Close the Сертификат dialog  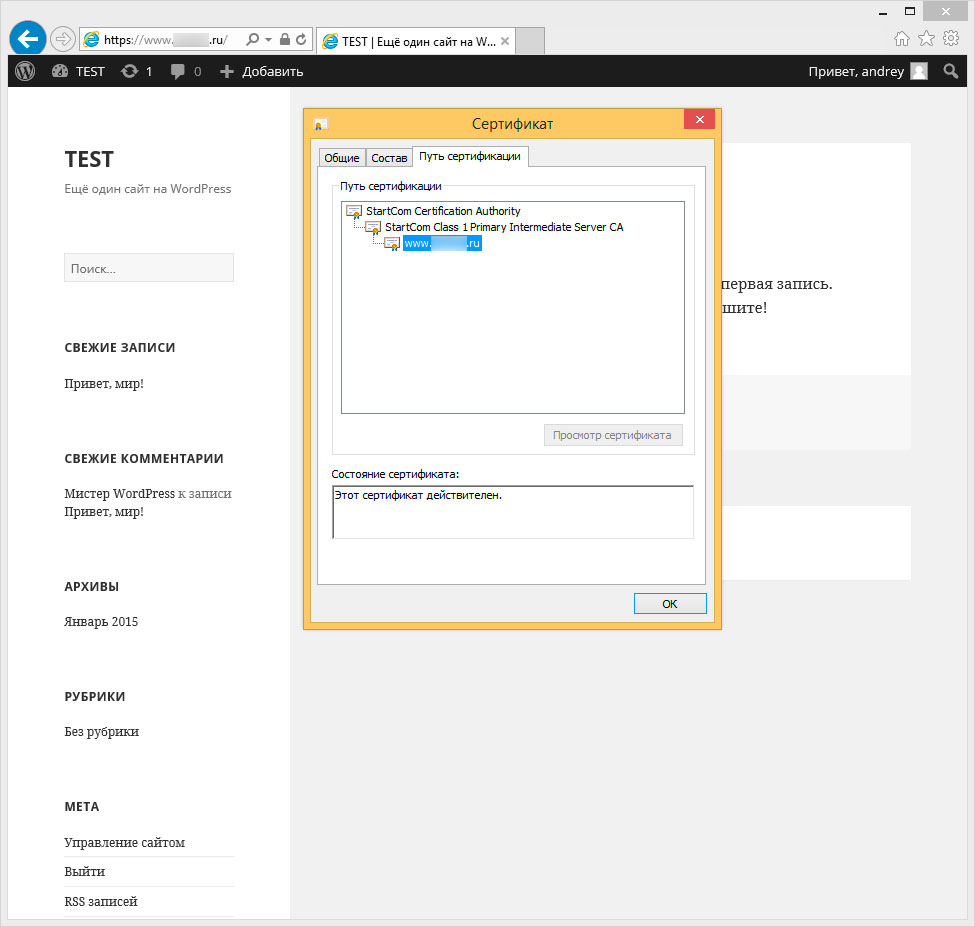pyautogui.click(x=700, y=119)
